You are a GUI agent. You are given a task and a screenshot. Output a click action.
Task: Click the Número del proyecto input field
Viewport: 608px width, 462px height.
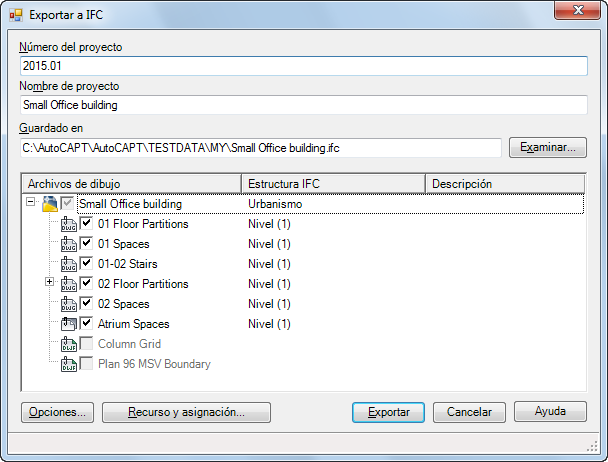coord(303,65)
